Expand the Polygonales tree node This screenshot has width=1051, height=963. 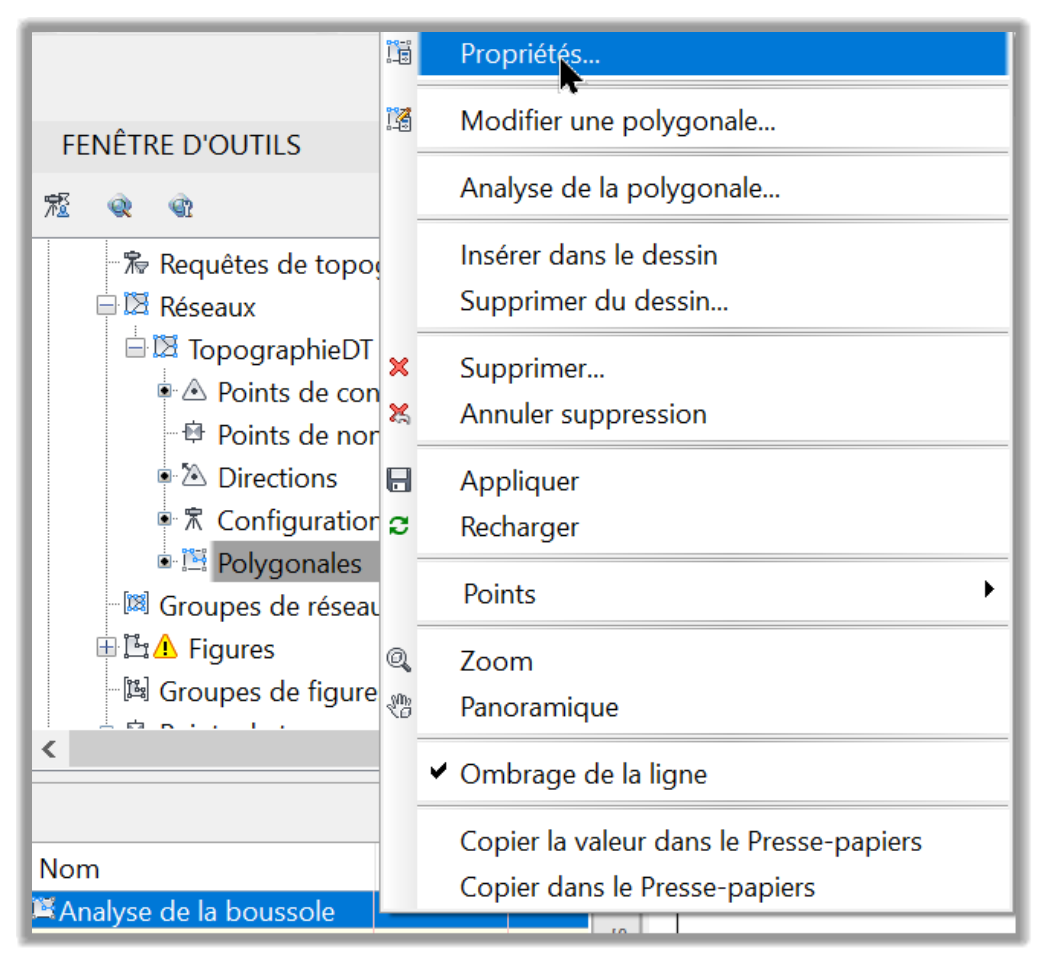164,562
